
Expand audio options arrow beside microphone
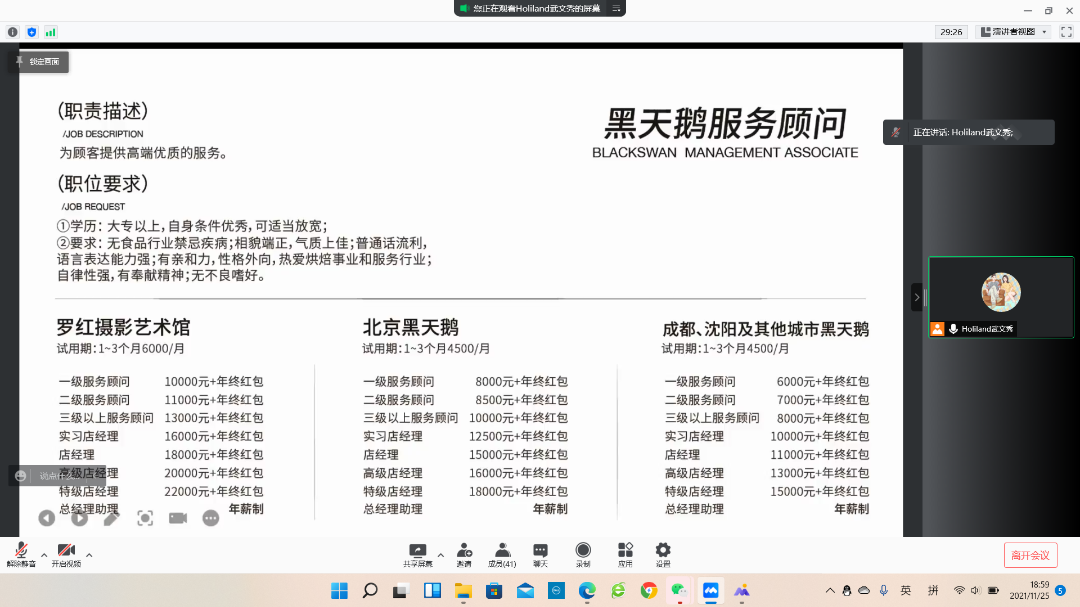[44, 554]
